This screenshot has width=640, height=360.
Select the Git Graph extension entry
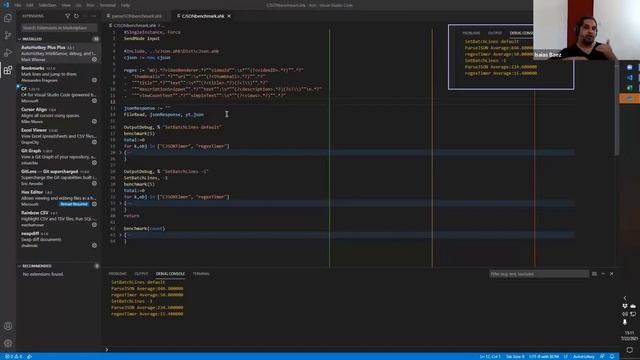(59, 157)
